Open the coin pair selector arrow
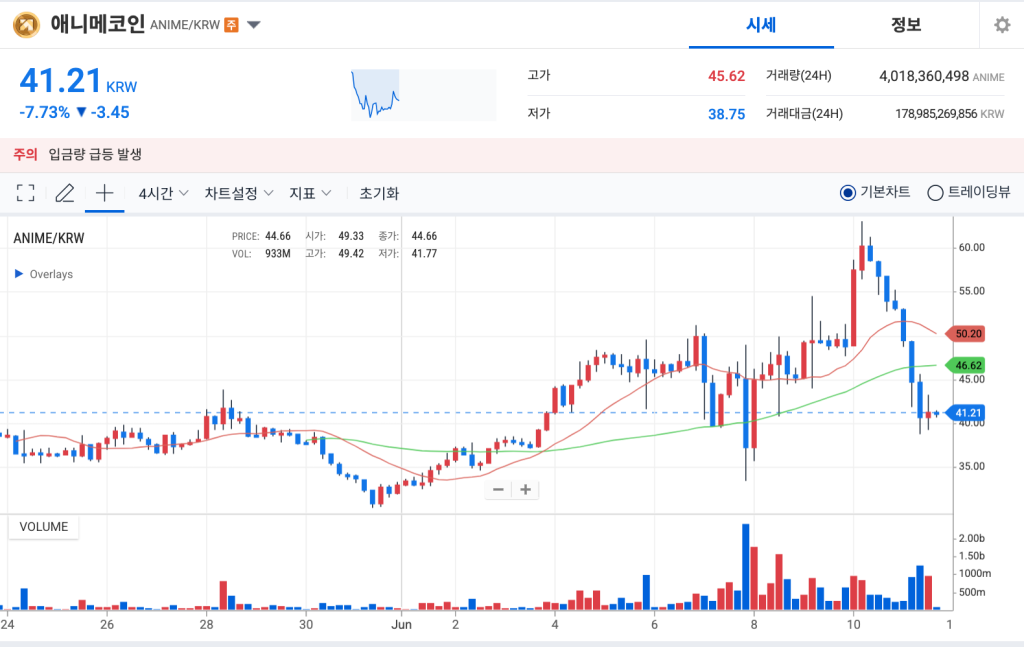1024x647 pixels. 254,25
